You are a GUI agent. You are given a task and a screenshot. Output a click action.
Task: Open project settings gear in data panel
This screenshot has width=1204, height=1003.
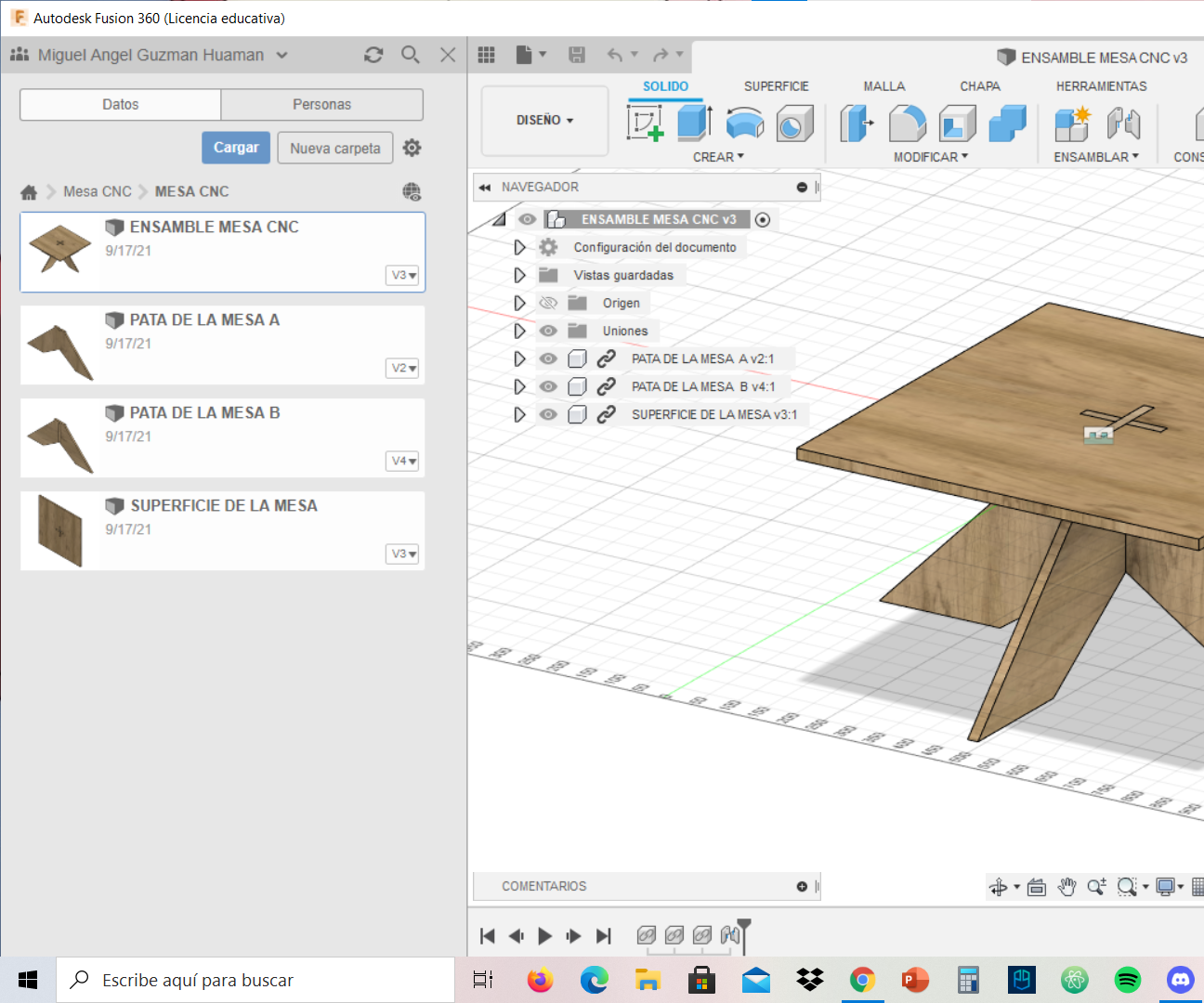[412, 148]
